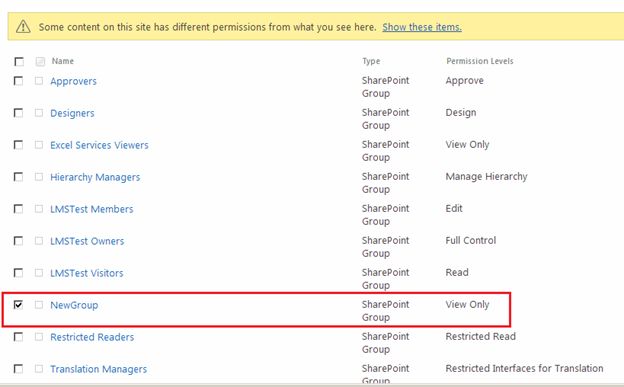Screen dimensions: 624x387
Task: Click the 'Edit' permission level text
Action: click(x=454, y=208)
